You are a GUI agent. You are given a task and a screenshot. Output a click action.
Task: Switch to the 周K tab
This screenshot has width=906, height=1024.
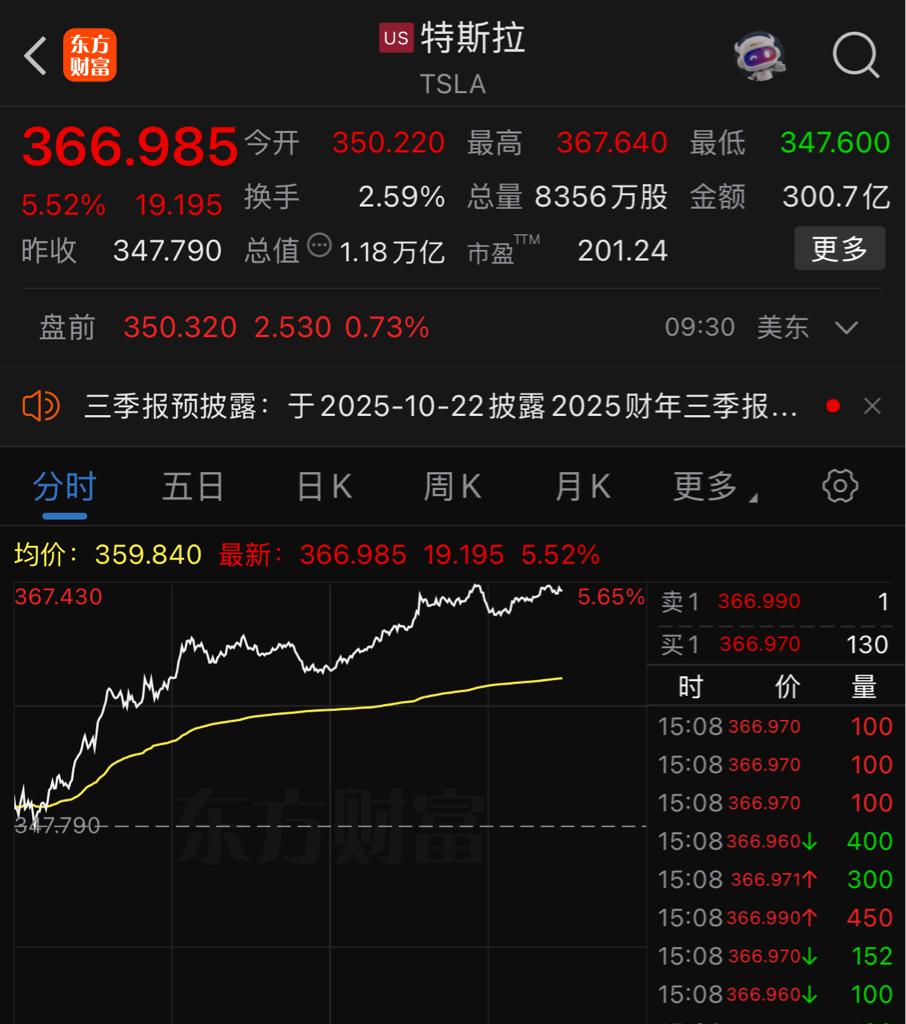click(452, 487)
